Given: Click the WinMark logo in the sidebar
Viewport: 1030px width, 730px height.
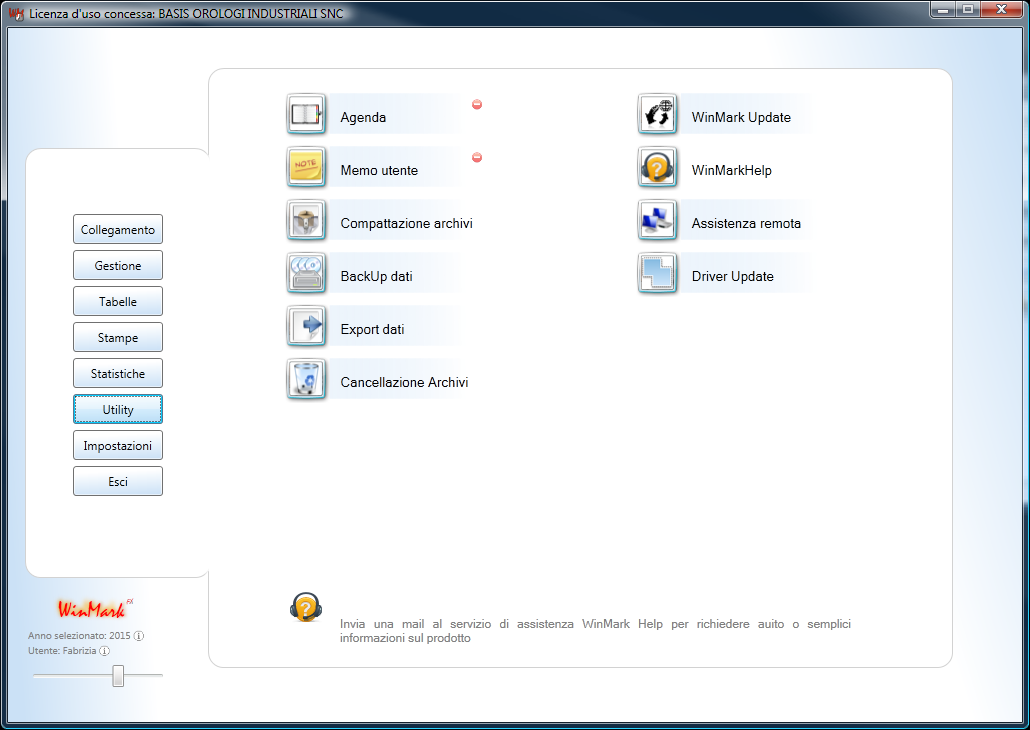Looking at the screenshot, I should tap(95, 608).
